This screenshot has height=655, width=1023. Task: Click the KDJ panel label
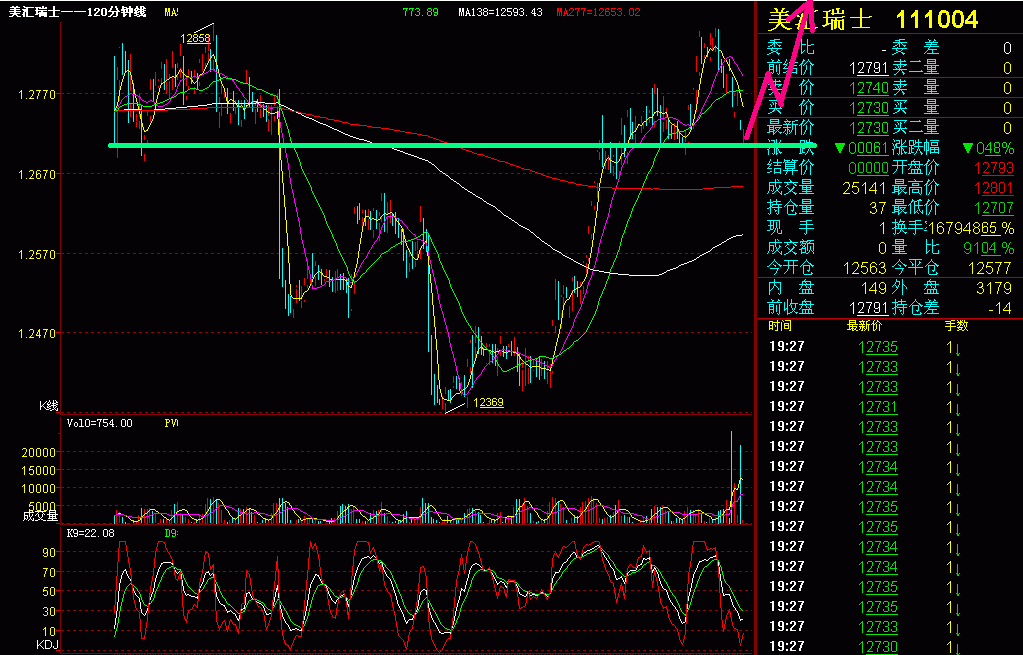pyautogui.click(x=48, y=645)
